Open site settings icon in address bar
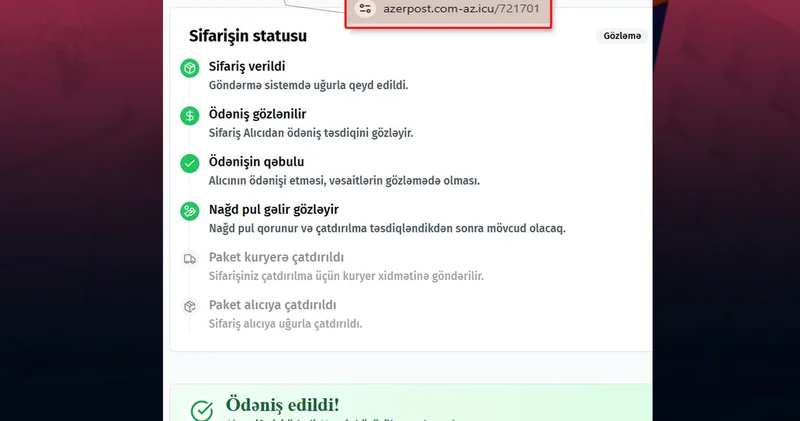Screen dimensions: 800x421 point(365,9)
